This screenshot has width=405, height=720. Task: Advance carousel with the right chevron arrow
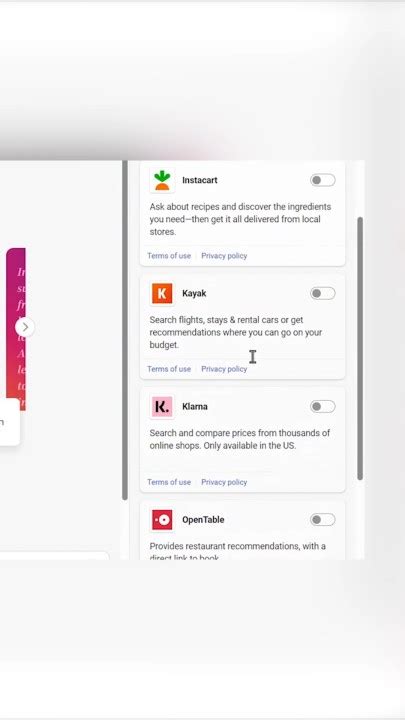pos(25,327)
